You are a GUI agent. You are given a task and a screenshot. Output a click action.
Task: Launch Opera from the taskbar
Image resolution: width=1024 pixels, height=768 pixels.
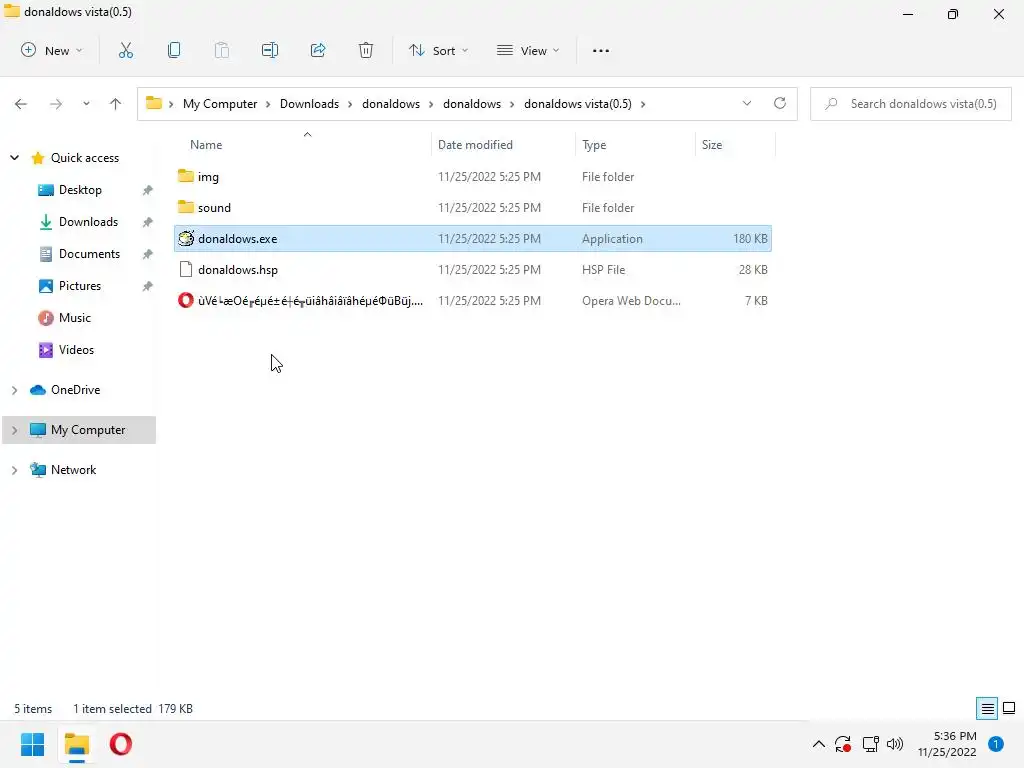click(x=121, y=744)
